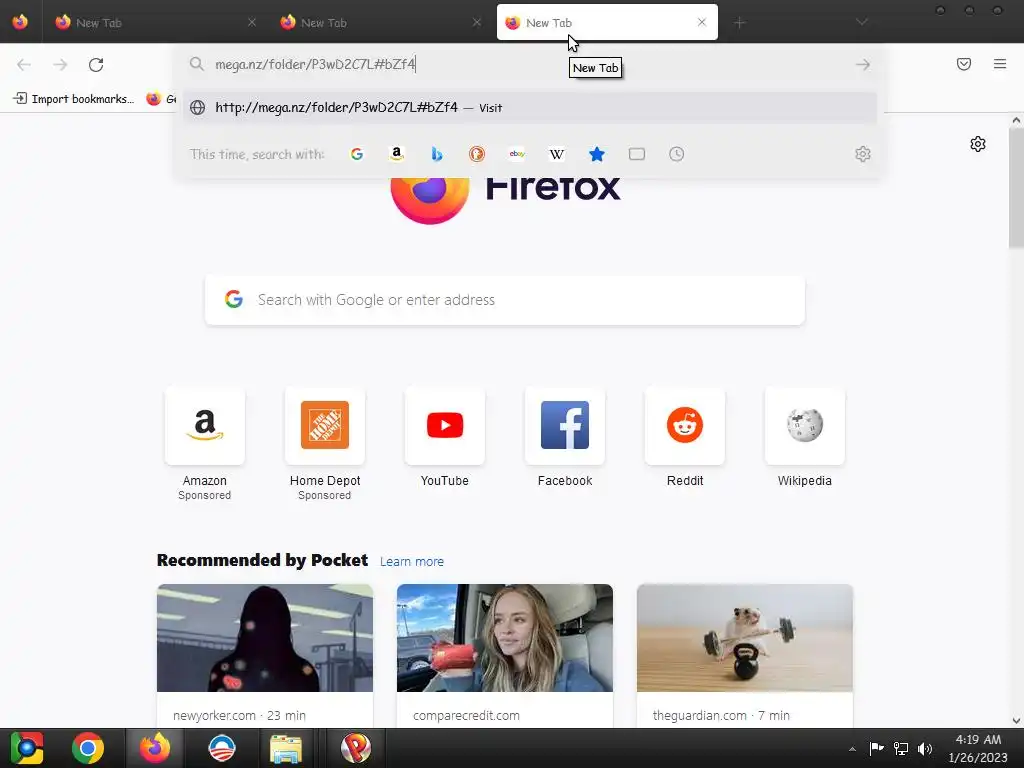Screen dimensions: 1024x768
Task: Open search settings gear in the address dropdown
Action: [863, 154]
